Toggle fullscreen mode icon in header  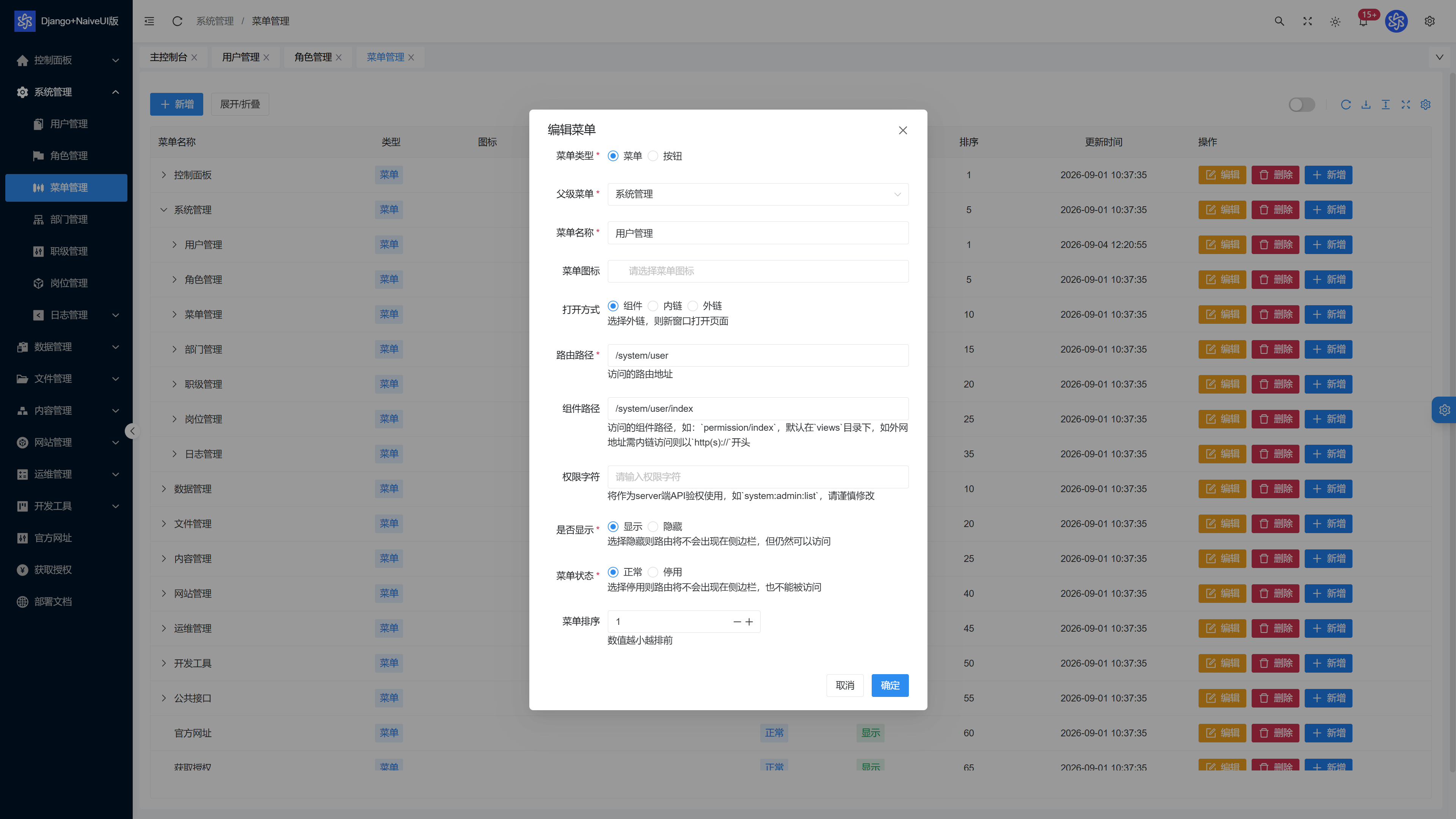click(x=1307, y=21)
